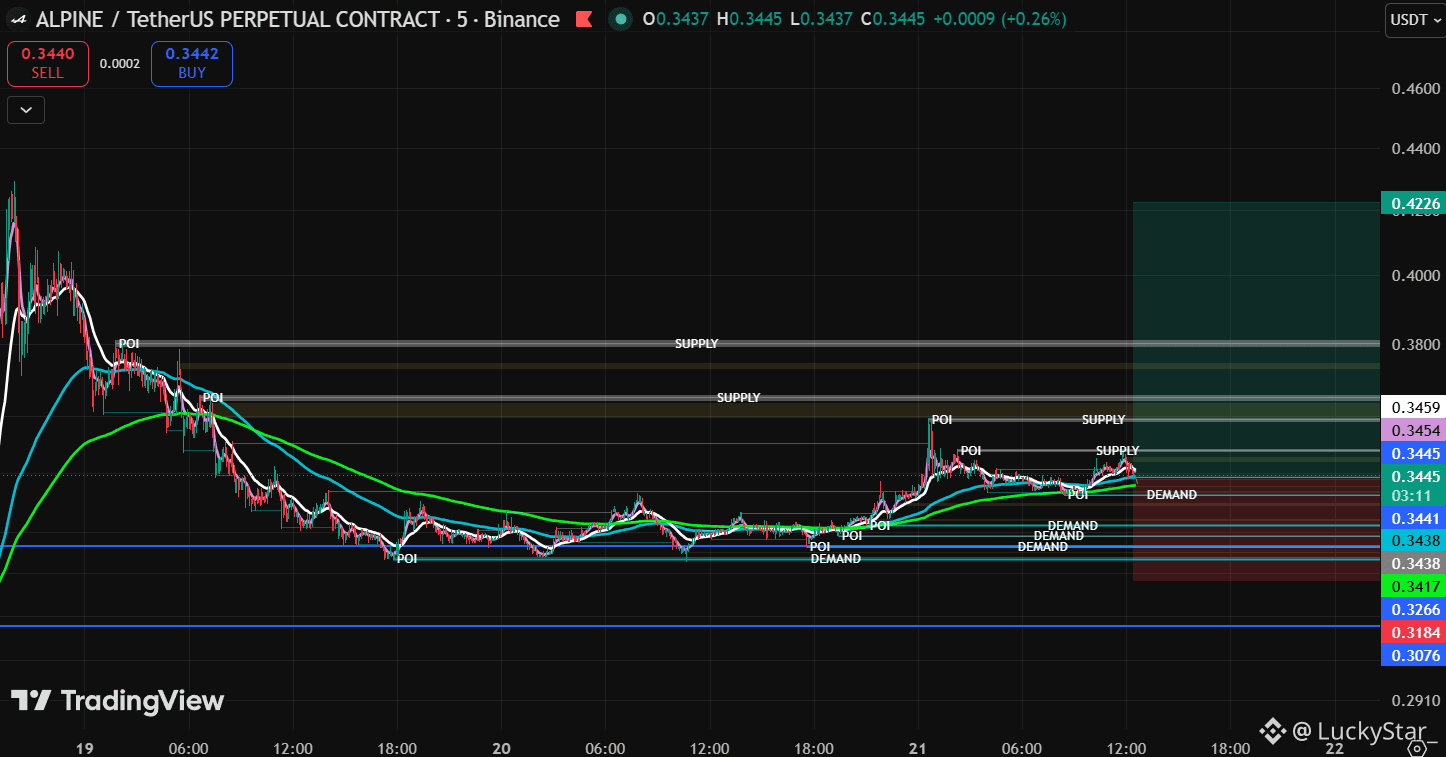Click the blue 0.3445 price label
1446x757 pixels.
[1412, 453]
